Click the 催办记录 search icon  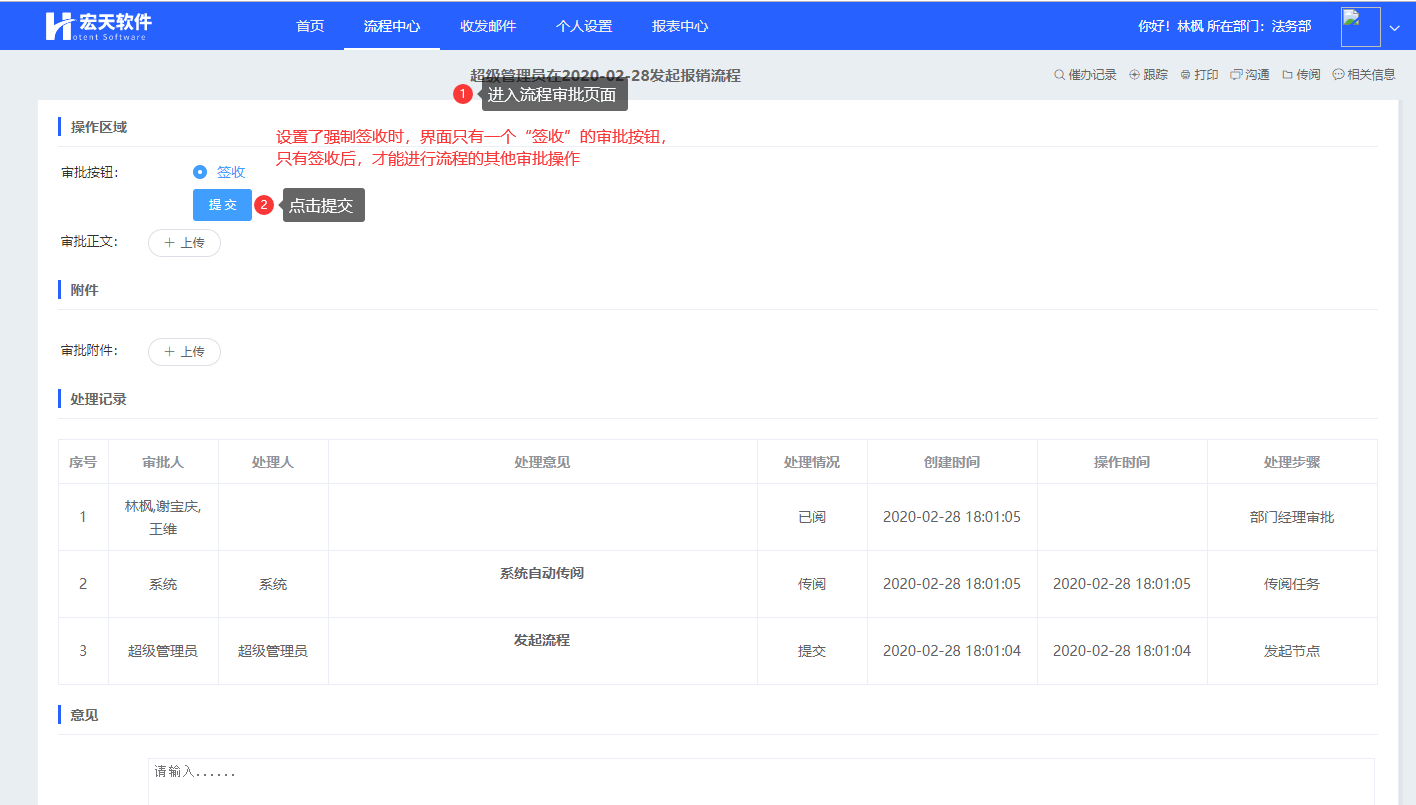[1059, 75]
